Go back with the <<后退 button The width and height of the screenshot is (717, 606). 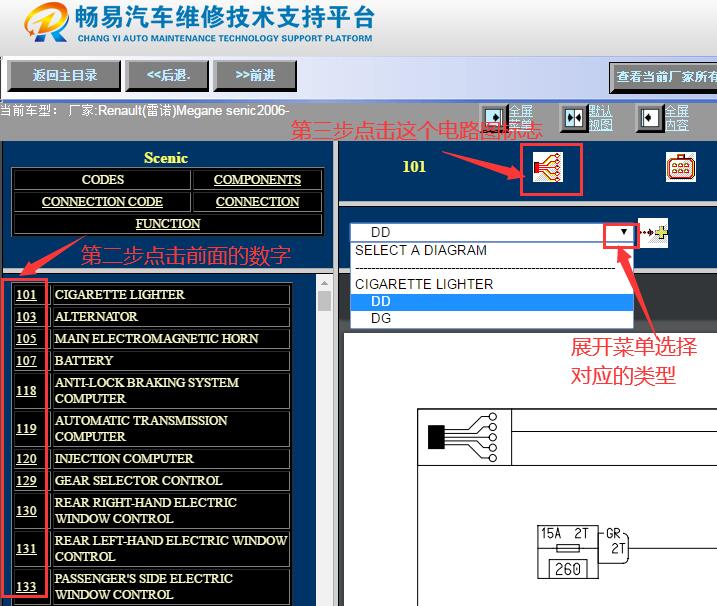pyautogui.click(x=167, y=75)
